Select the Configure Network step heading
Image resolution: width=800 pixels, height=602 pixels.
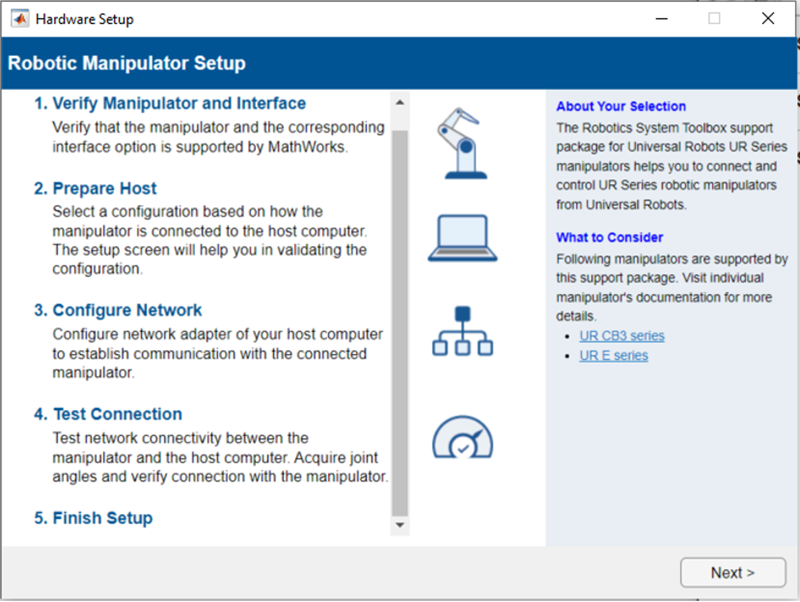tap(127, 311)
